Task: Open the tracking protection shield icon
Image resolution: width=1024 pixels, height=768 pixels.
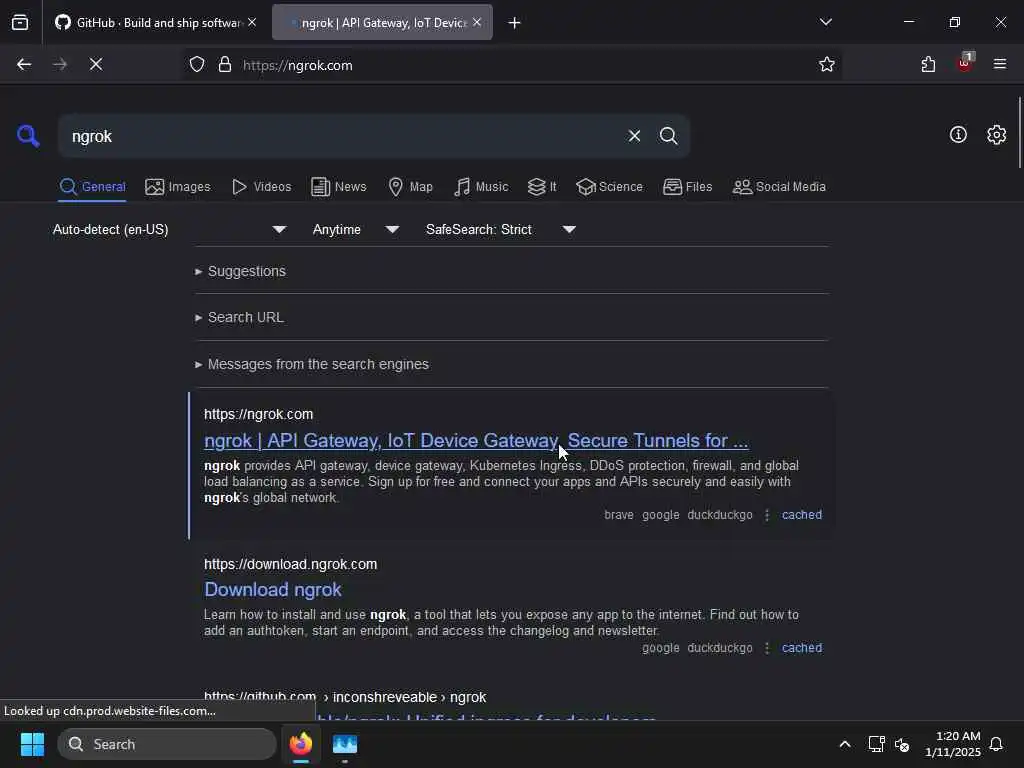Action: point(197,65)
